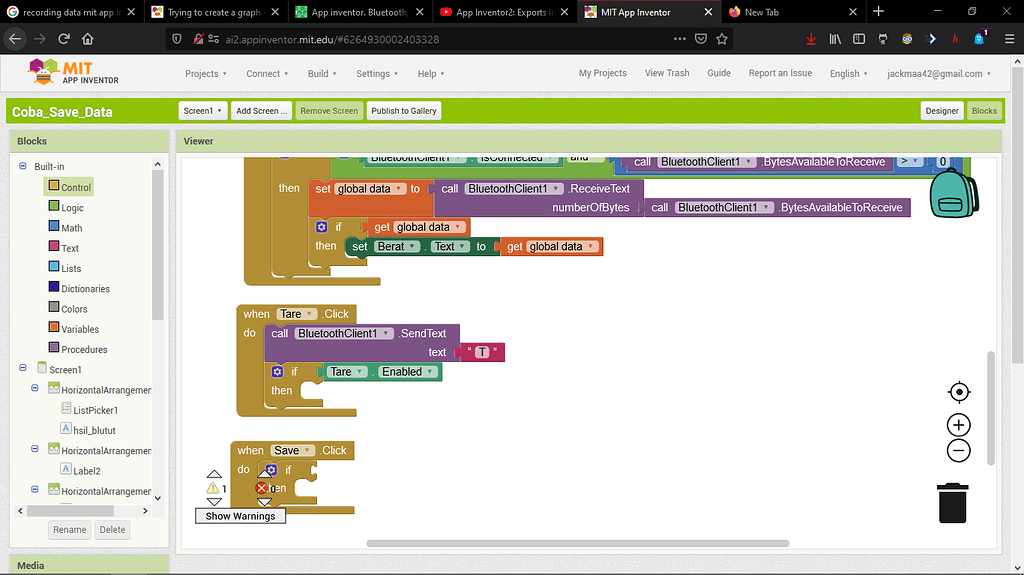Open the Tare component dropdown in Click event
Viewport: 1024px width, 575px height.
point(310,314)
